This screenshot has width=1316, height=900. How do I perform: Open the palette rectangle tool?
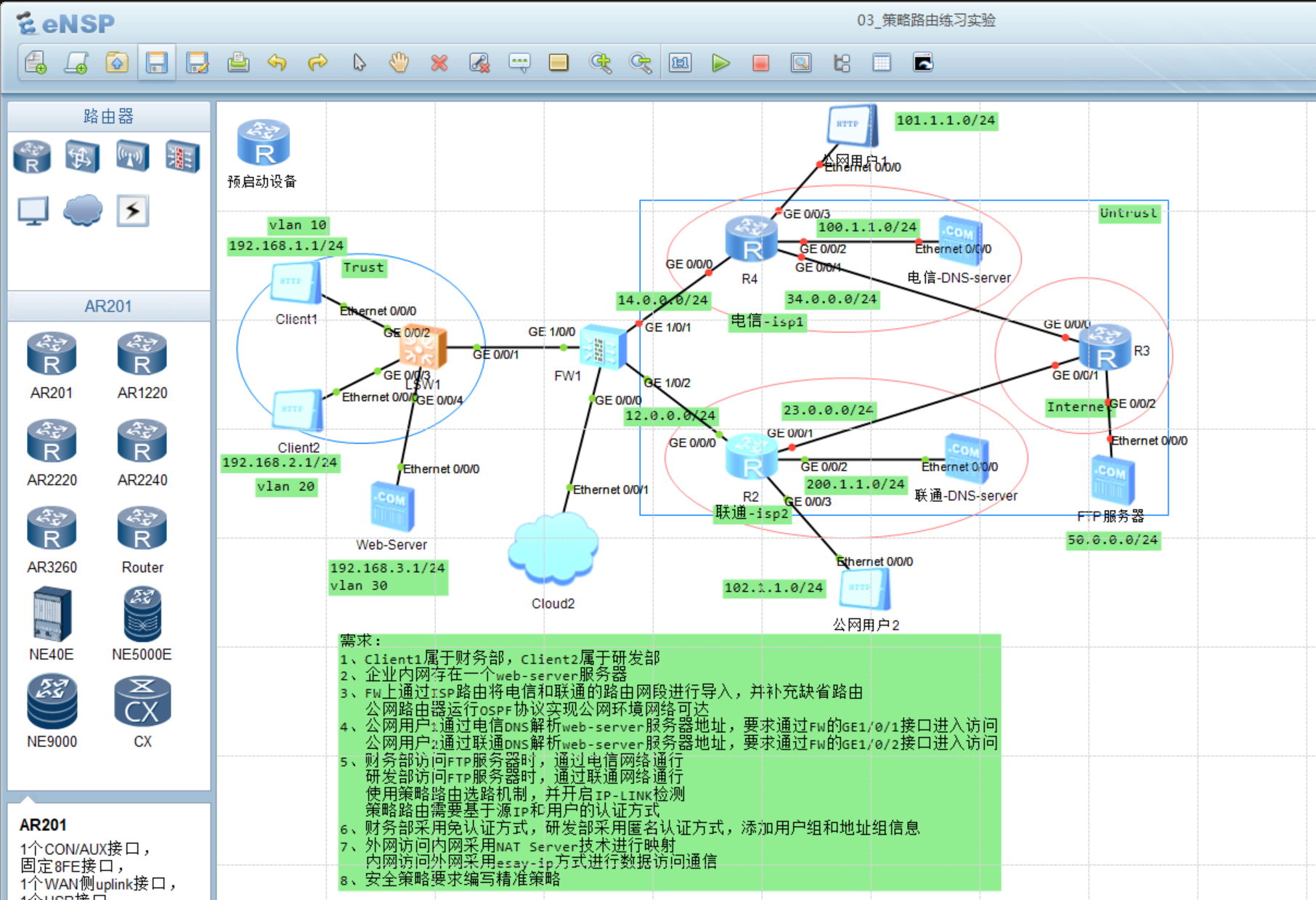[559, 63]
